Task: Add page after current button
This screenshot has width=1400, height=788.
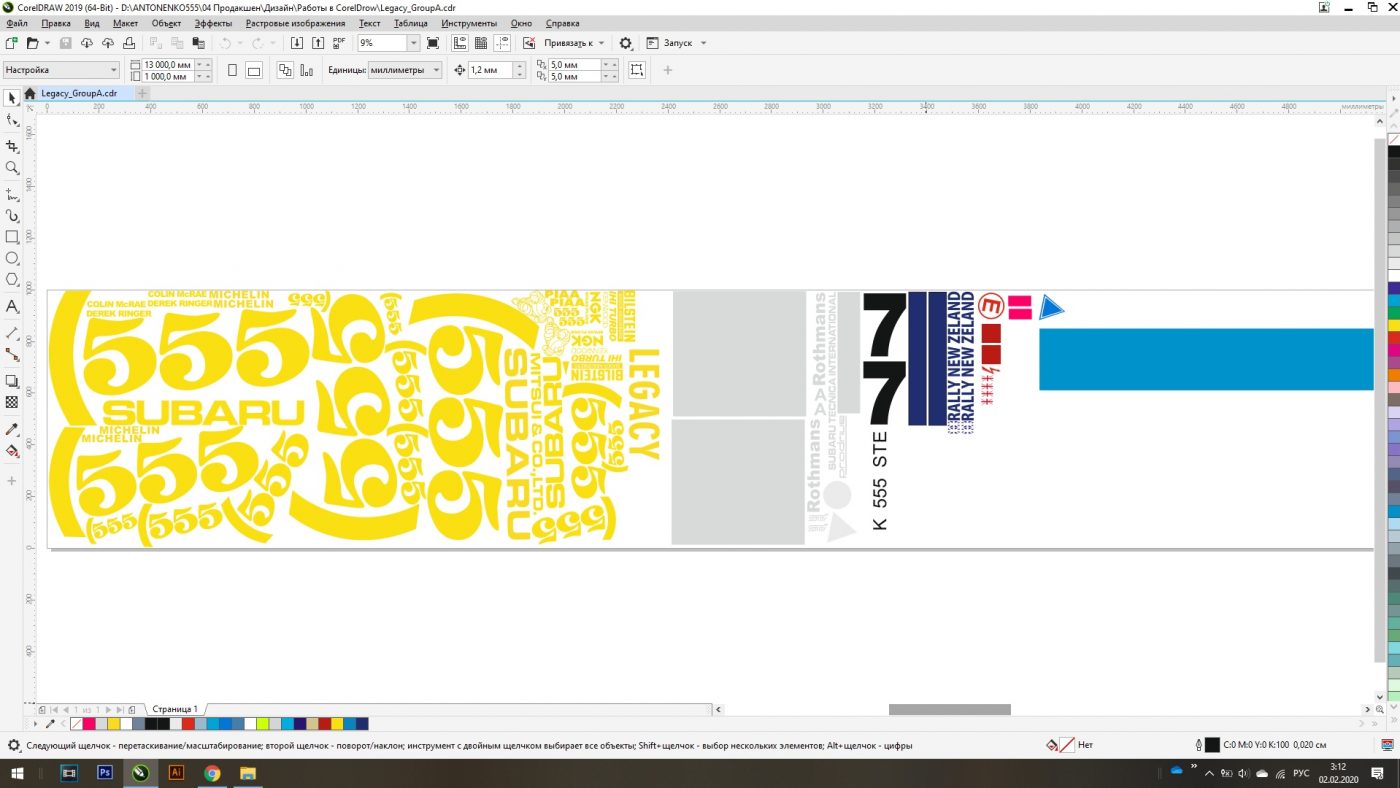Action: coord(132,709)
